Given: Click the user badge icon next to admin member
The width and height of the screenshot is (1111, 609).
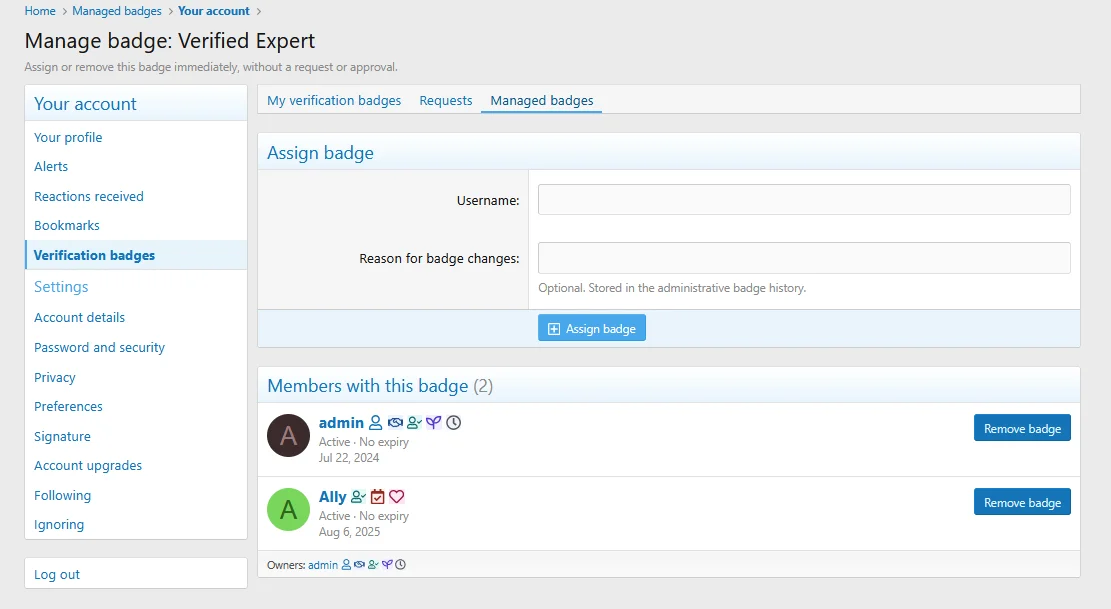Looking at the screenshot, I should (x=376, y=423).
